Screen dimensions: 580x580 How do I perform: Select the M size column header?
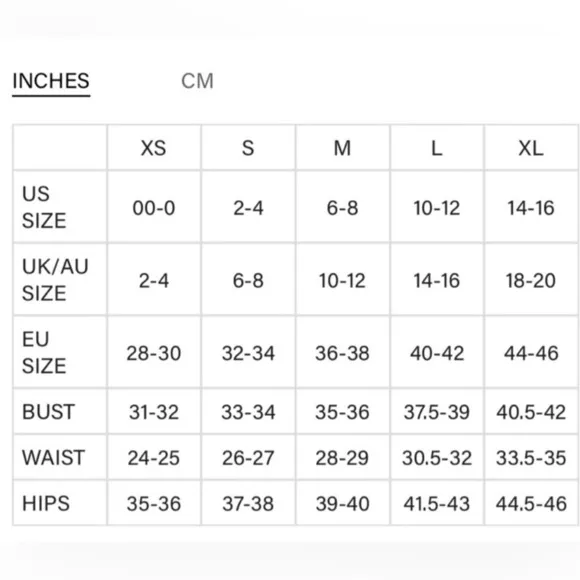342,148
